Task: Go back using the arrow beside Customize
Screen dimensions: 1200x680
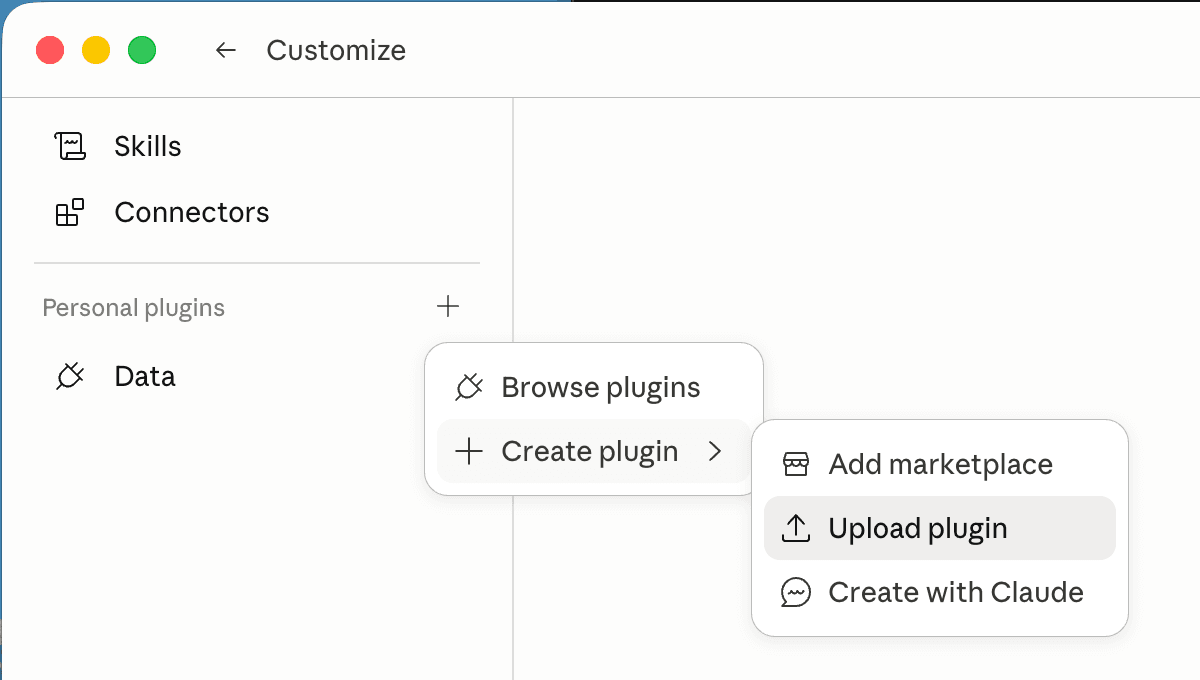Action: (226, 50)
